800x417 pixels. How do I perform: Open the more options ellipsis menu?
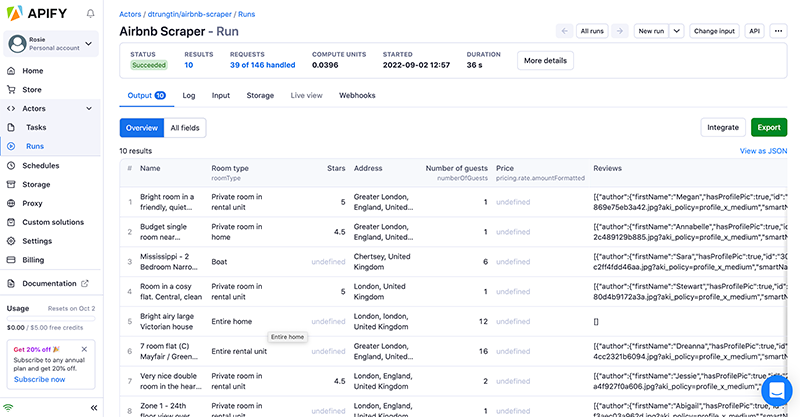pyautogui.click(x=778, y=31)
